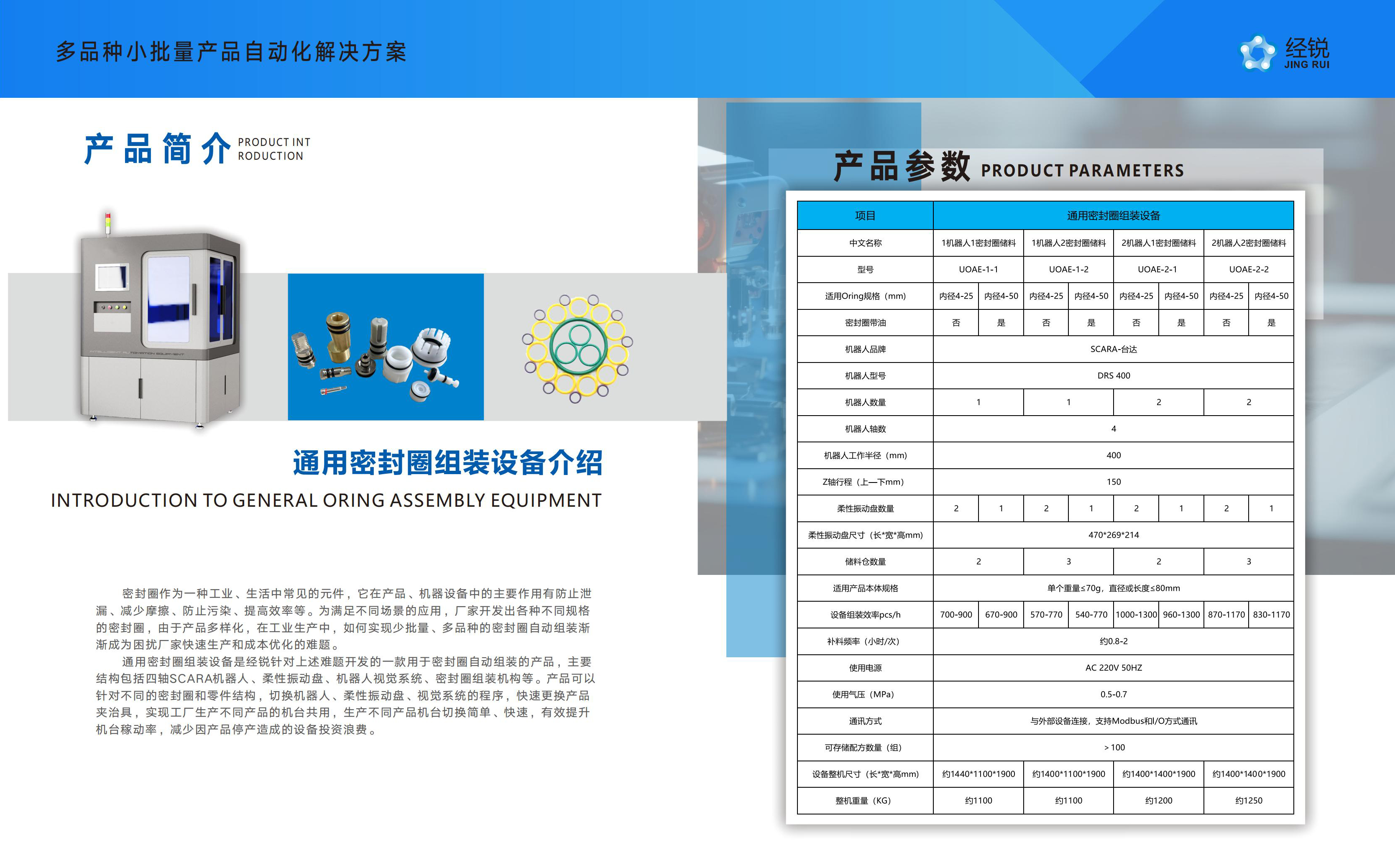Select the vibration plate size 470*269*214
This screenshot has height=868, width=1395.
point(1113,535)
